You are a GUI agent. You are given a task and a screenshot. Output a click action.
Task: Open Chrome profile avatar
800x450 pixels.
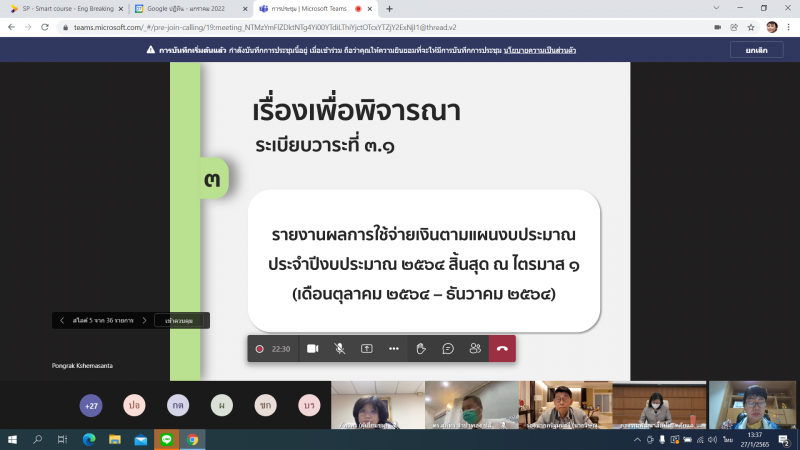(x=772, y=28)
